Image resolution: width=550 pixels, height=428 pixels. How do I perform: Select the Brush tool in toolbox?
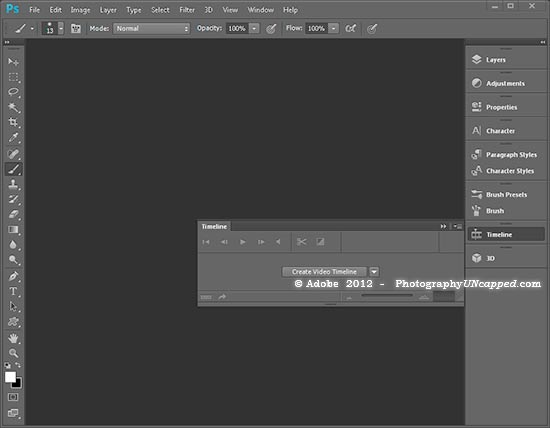[x=13, y=169]
